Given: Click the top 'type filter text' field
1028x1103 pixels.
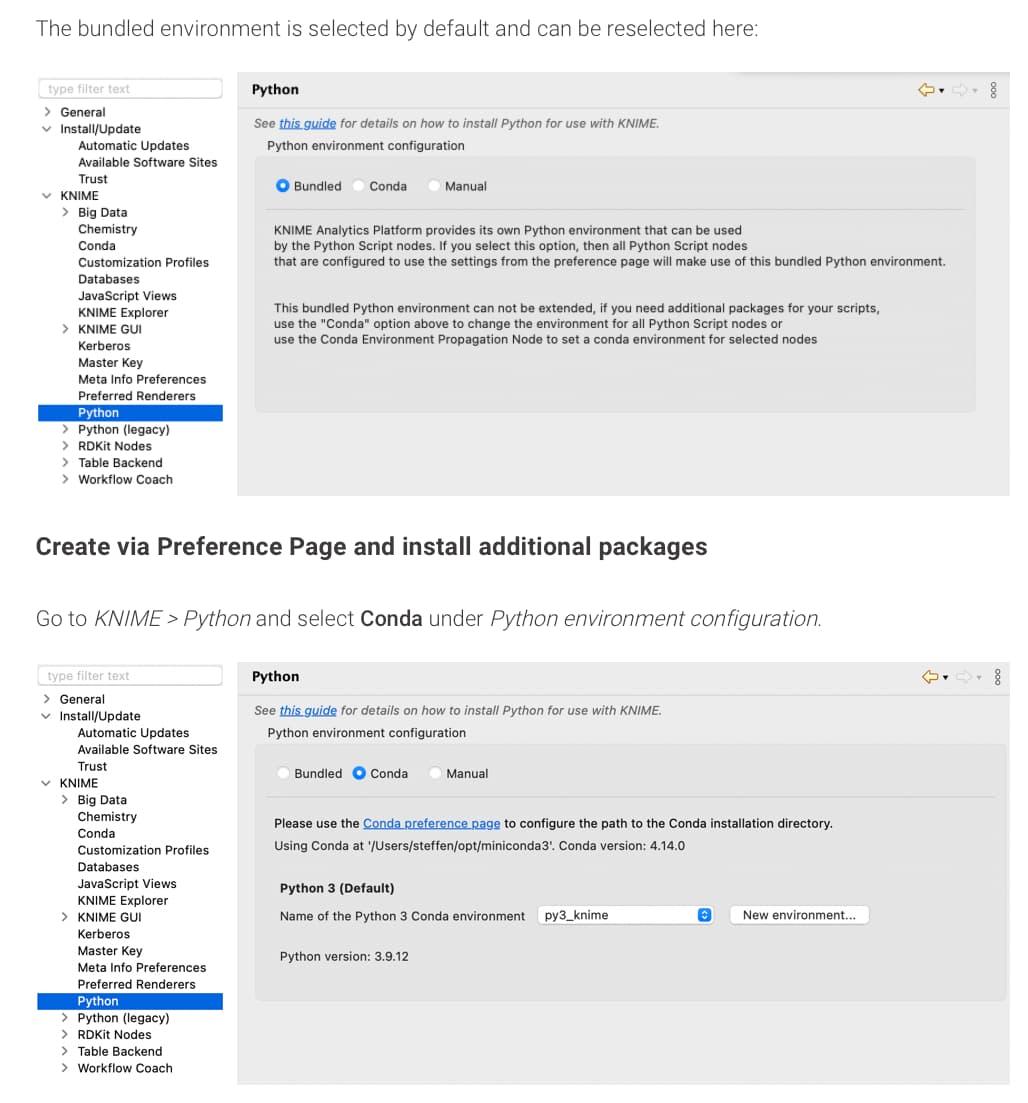Looking at the screenshot, I should tap(131, 89).
